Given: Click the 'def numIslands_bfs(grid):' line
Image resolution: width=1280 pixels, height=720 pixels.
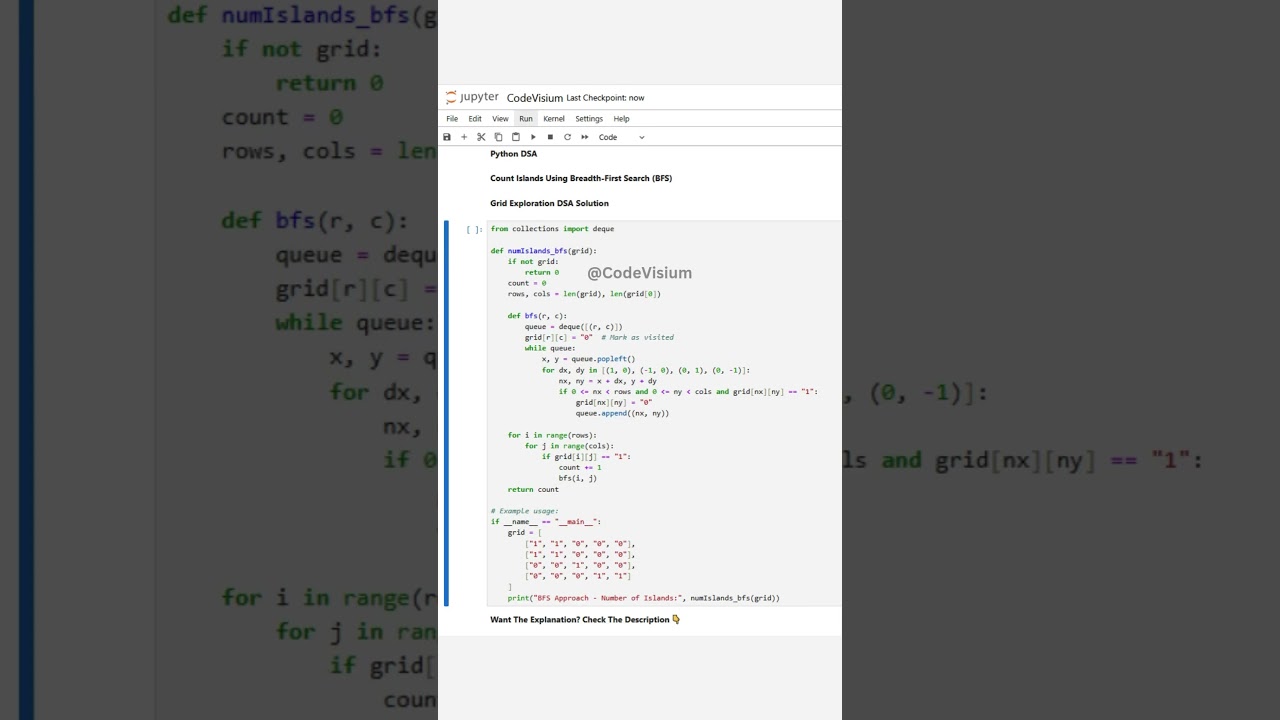Looking at the screenshot, I should (543, 251).
